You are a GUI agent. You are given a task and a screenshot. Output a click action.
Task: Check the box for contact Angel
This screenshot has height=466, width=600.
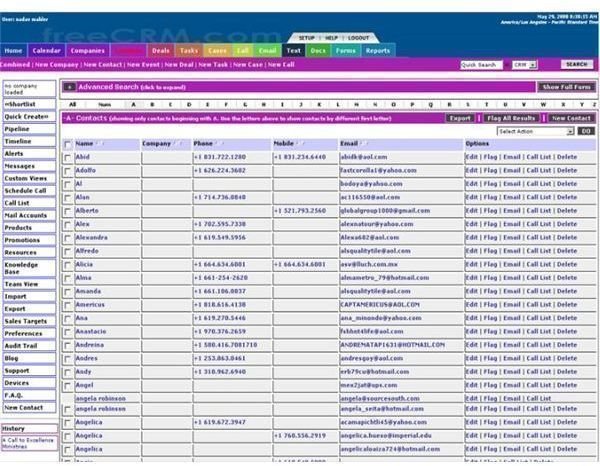[x=68, y=386]
